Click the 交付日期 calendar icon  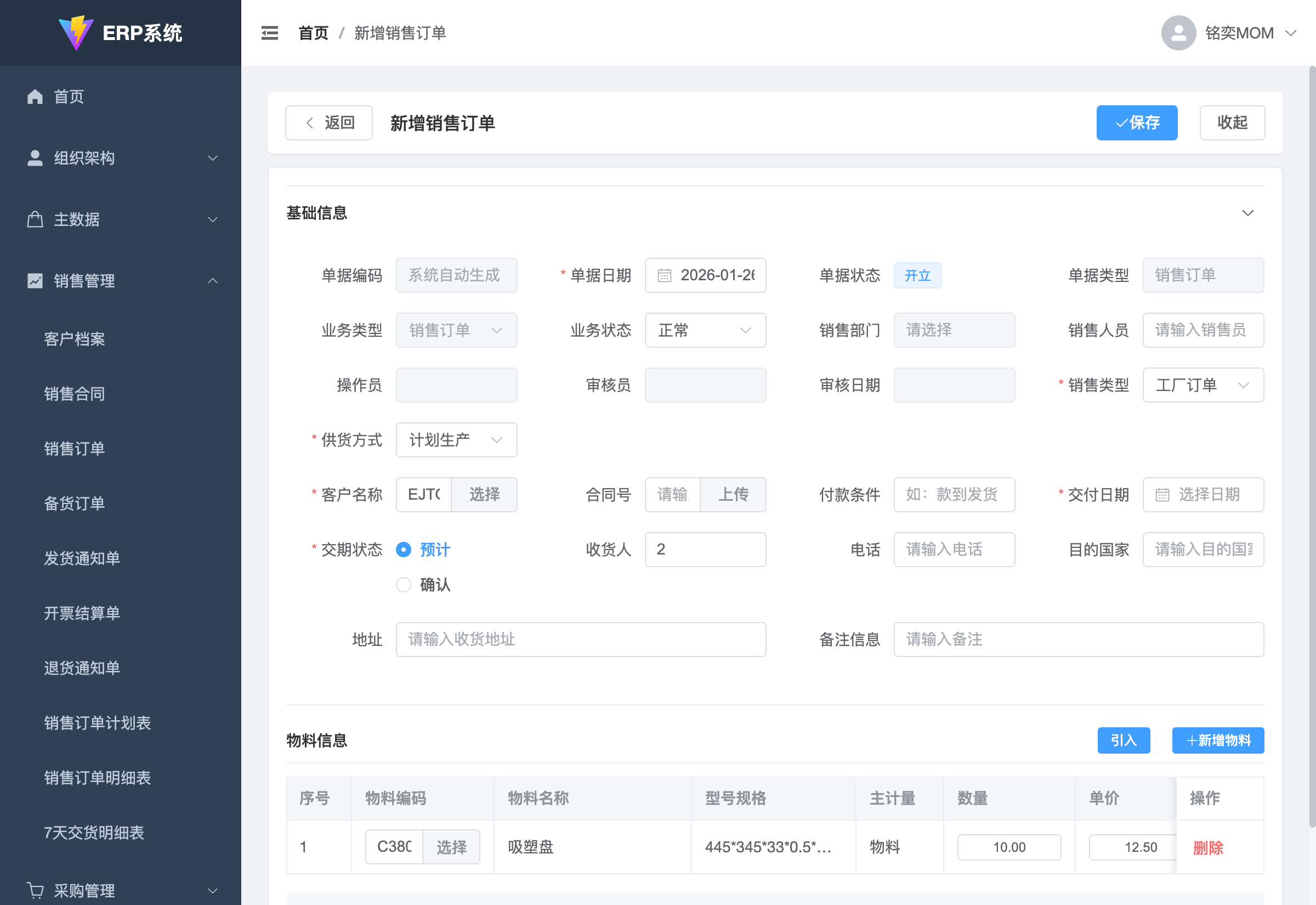click(x=1162, y=495)
